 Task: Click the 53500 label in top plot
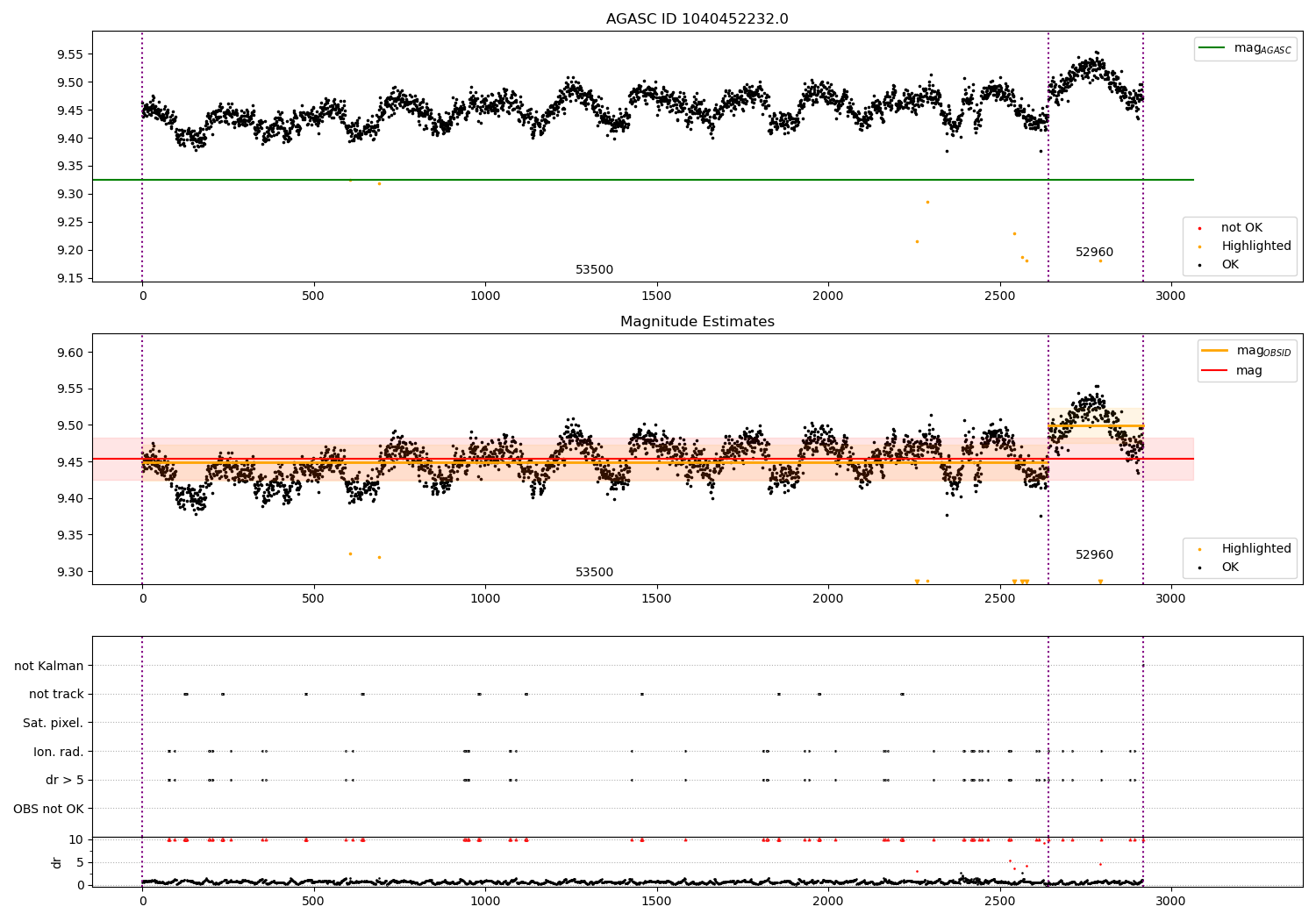click(594, 270)
